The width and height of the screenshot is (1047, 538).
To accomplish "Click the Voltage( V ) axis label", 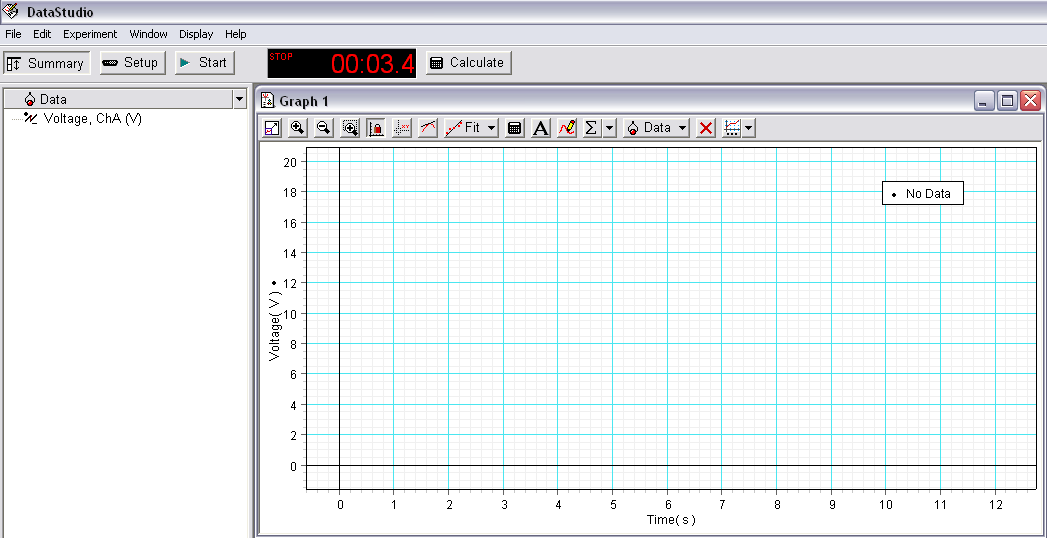I will (274, 328).
